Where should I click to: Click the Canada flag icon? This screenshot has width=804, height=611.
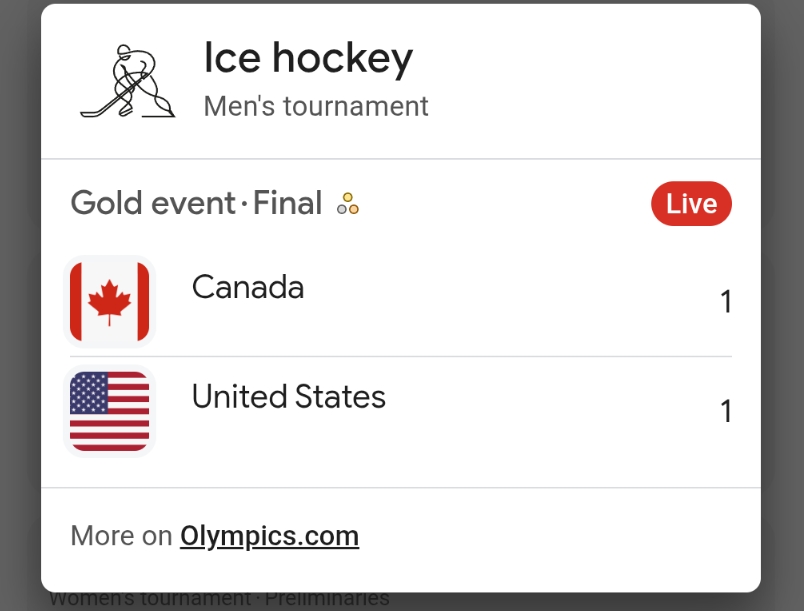109,301
